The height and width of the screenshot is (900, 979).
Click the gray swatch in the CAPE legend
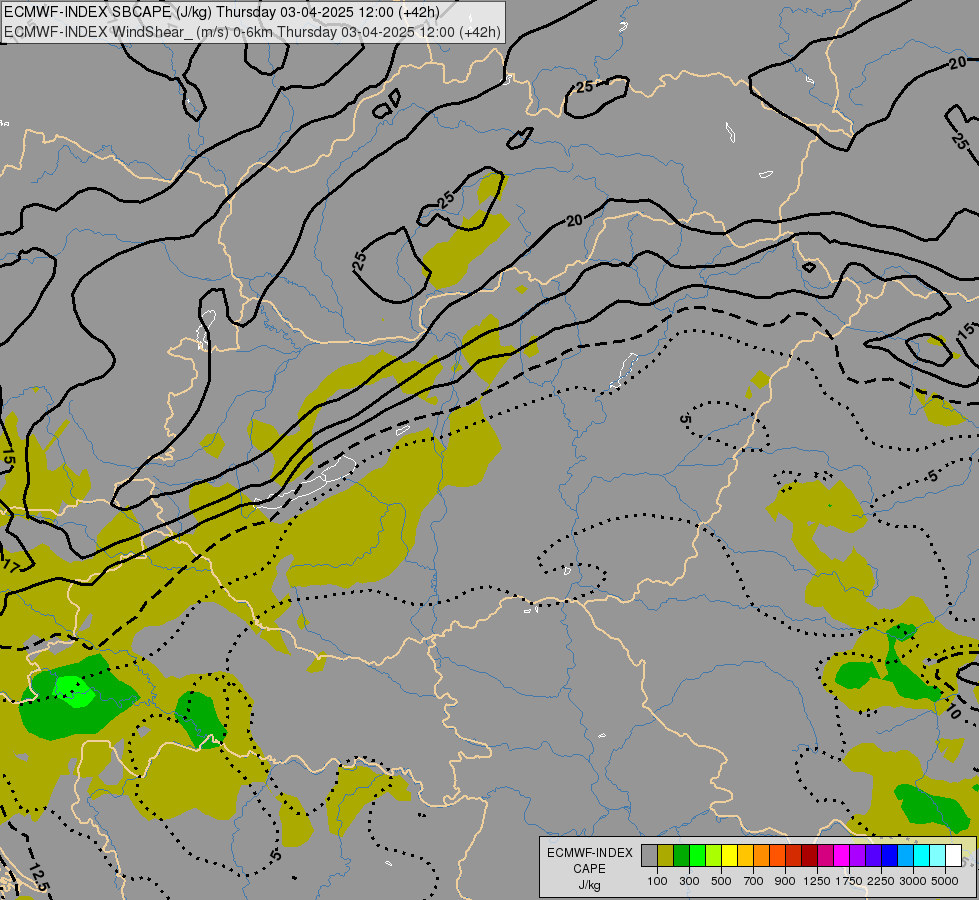pos(649,856)
